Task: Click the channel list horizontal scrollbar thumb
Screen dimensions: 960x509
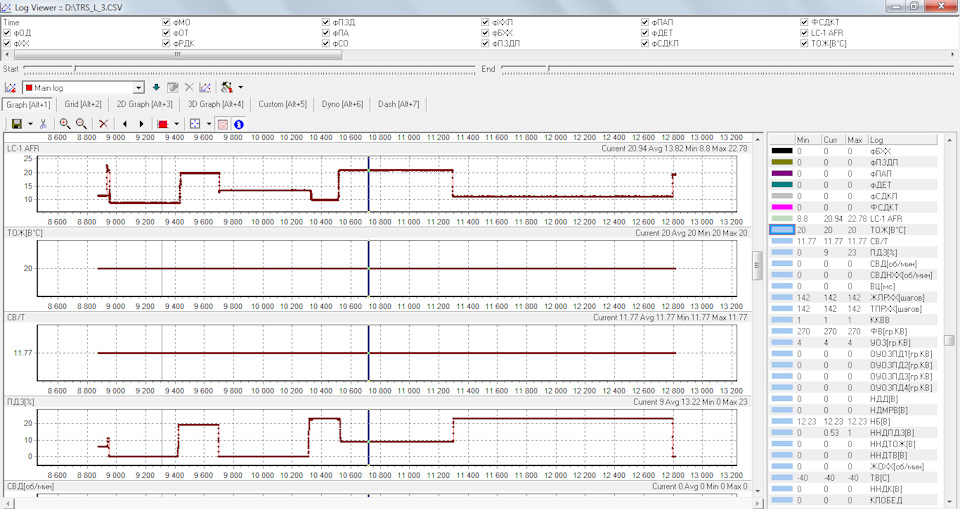Action: point(178,55)
